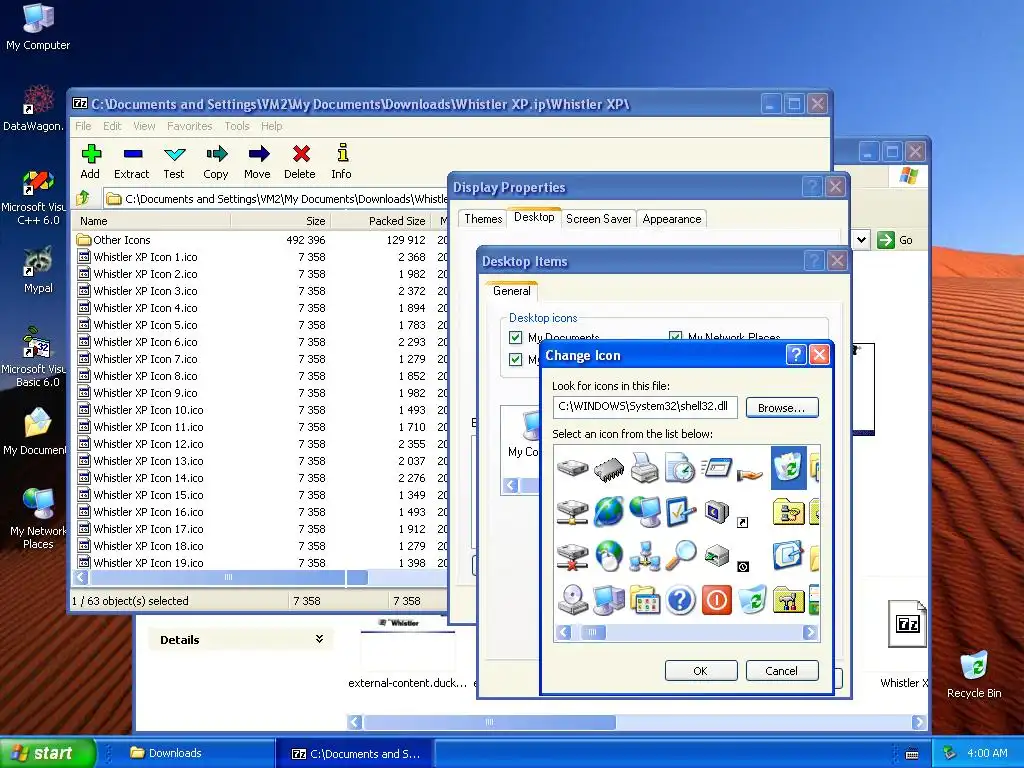The height and width of the screenshot is (768, 1024).
Task: Click the Downloads taskbar button
Action: 196,753
